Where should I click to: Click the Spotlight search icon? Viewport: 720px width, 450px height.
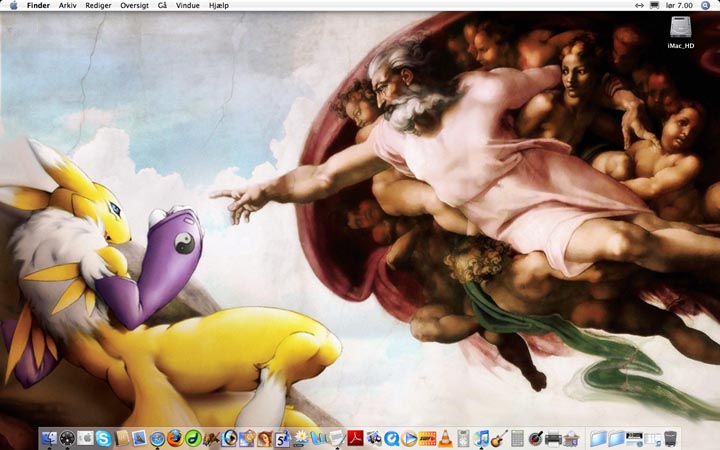coord(705,6)
